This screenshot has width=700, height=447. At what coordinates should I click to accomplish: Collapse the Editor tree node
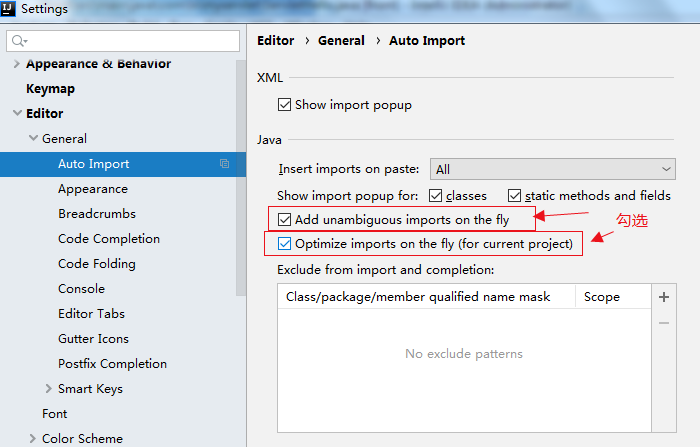point(17,113)
